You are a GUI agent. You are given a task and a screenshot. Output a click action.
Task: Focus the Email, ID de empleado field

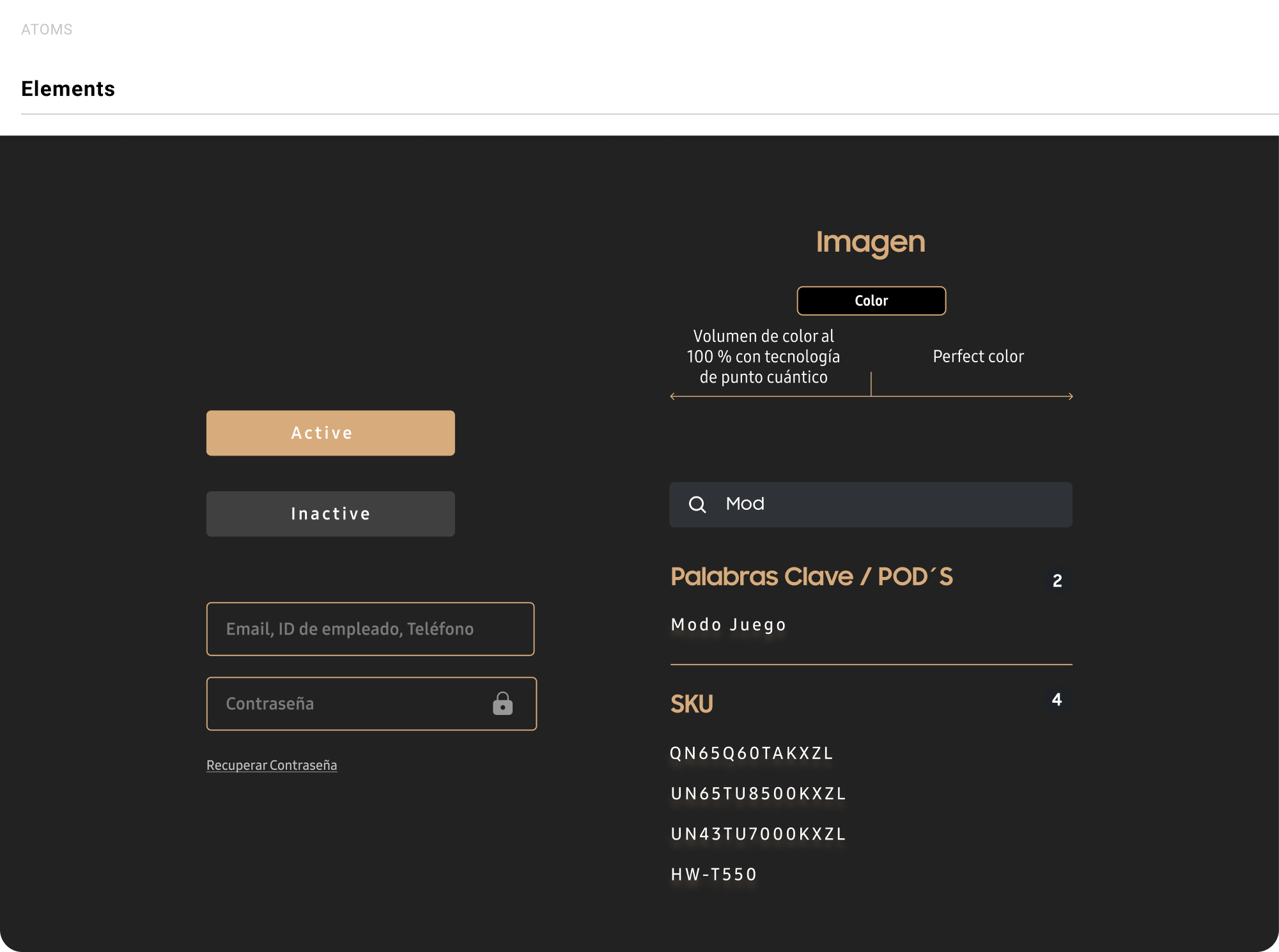tap(370, 629)
